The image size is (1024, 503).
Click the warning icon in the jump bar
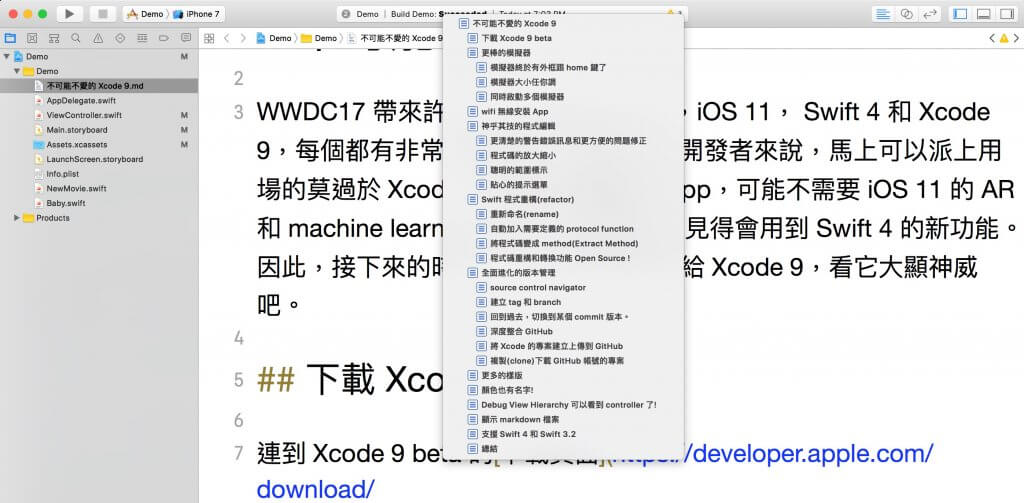click(x=1003, y=38)
